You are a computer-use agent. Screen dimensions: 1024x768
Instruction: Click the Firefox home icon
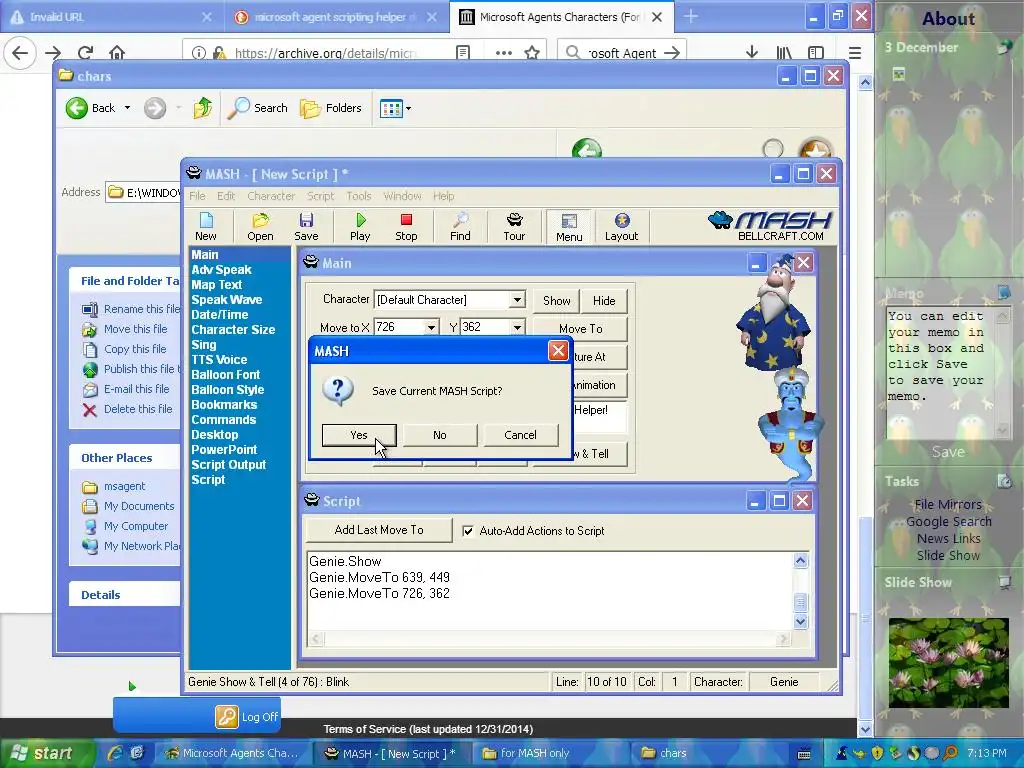pyautogui.click(x=117, y=52)
